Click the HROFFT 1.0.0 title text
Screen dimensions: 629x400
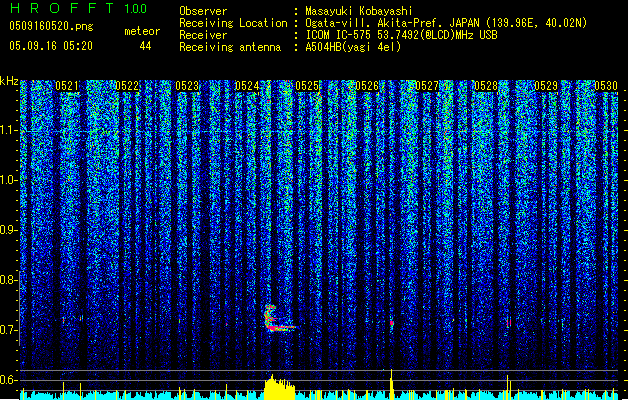79,8
